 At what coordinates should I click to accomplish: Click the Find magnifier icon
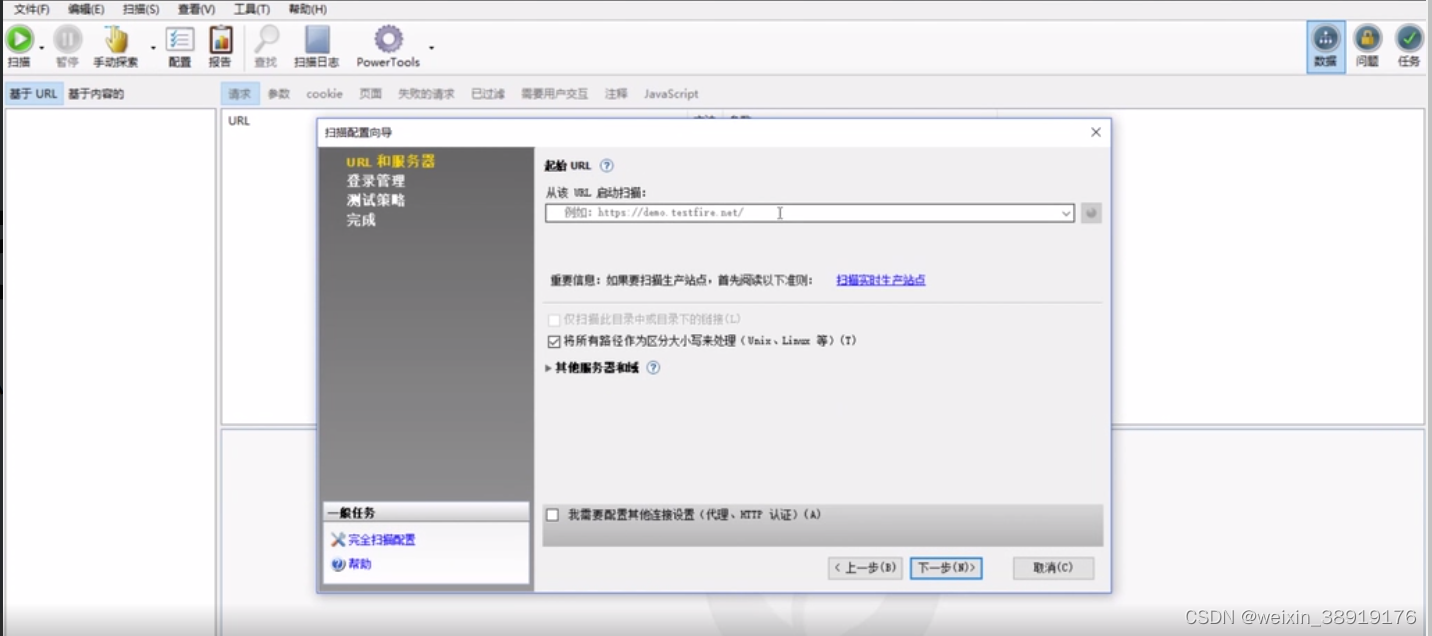click(x=265, y=40)
